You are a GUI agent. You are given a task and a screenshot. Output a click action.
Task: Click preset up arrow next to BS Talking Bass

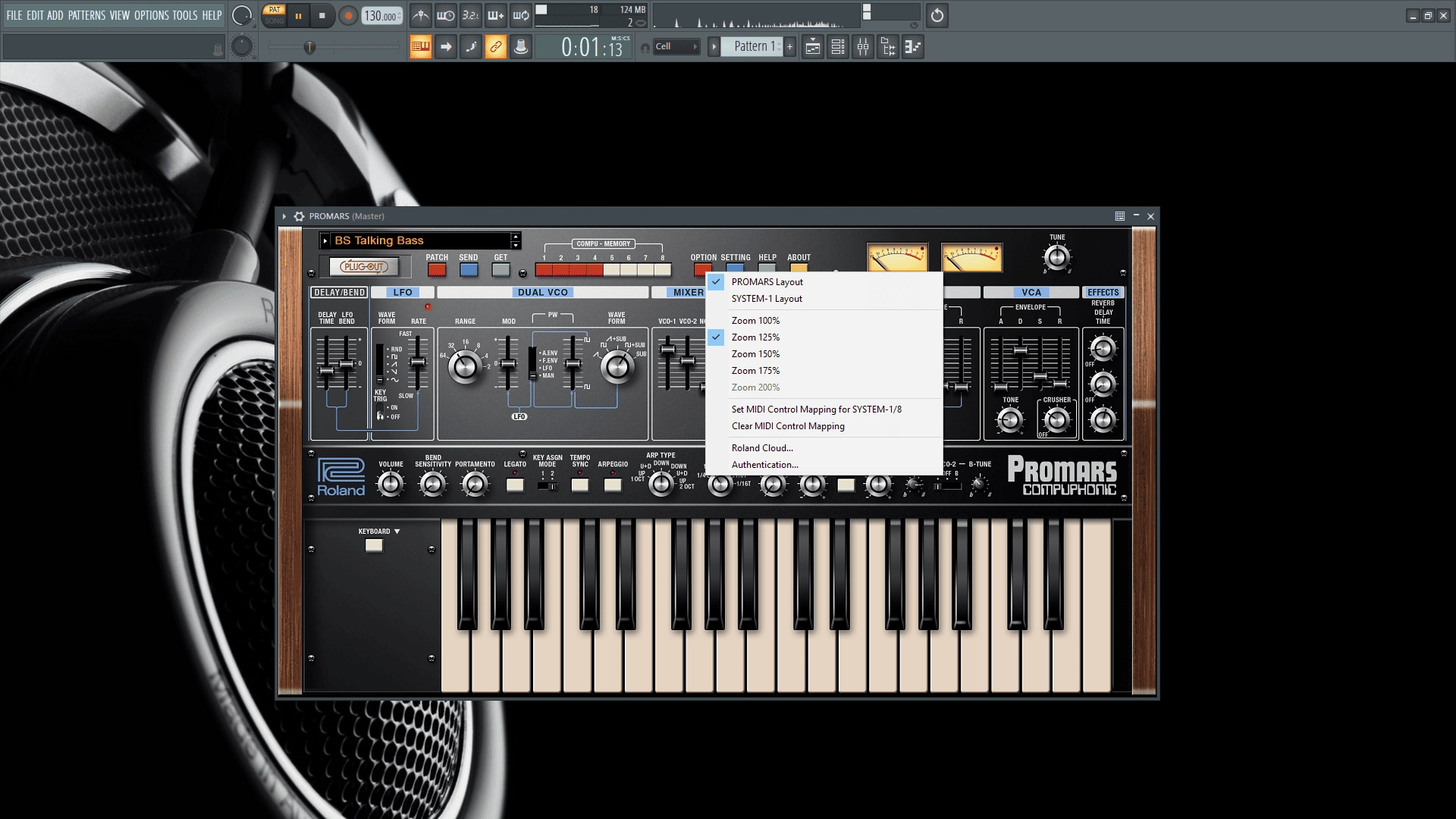[516, 237]
